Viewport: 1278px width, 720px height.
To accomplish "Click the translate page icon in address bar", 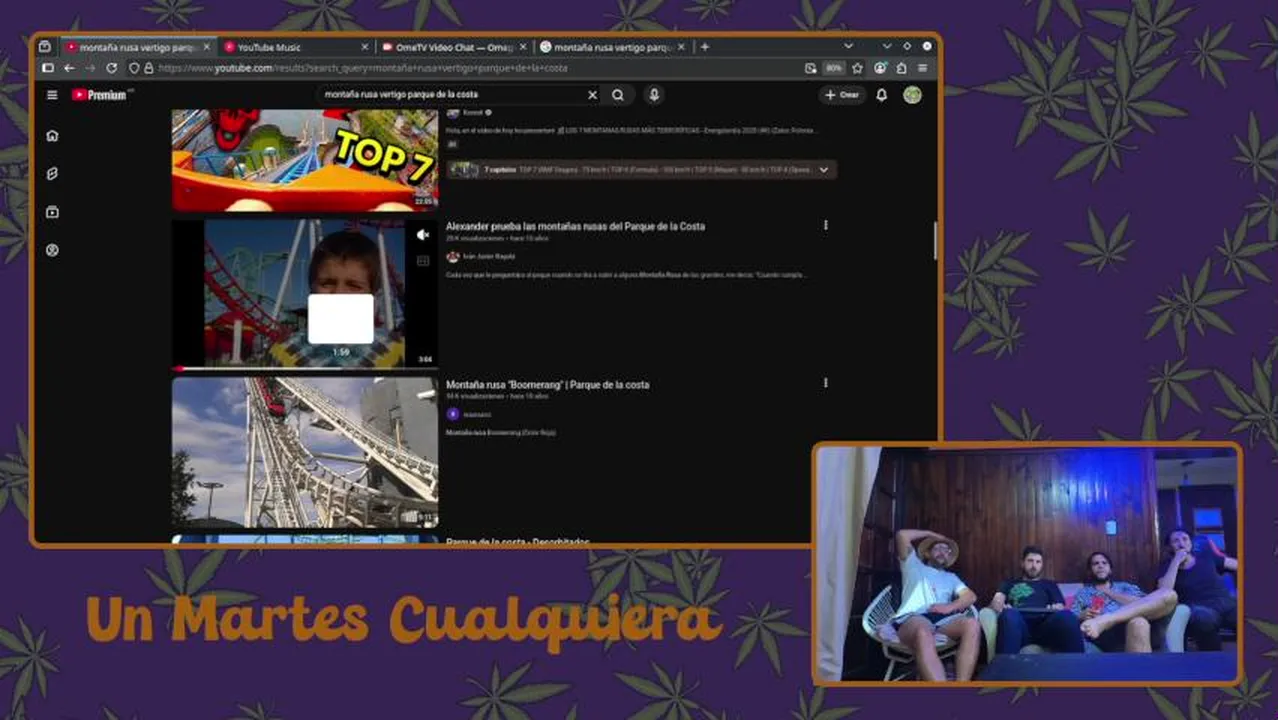I will pos(811,68).
